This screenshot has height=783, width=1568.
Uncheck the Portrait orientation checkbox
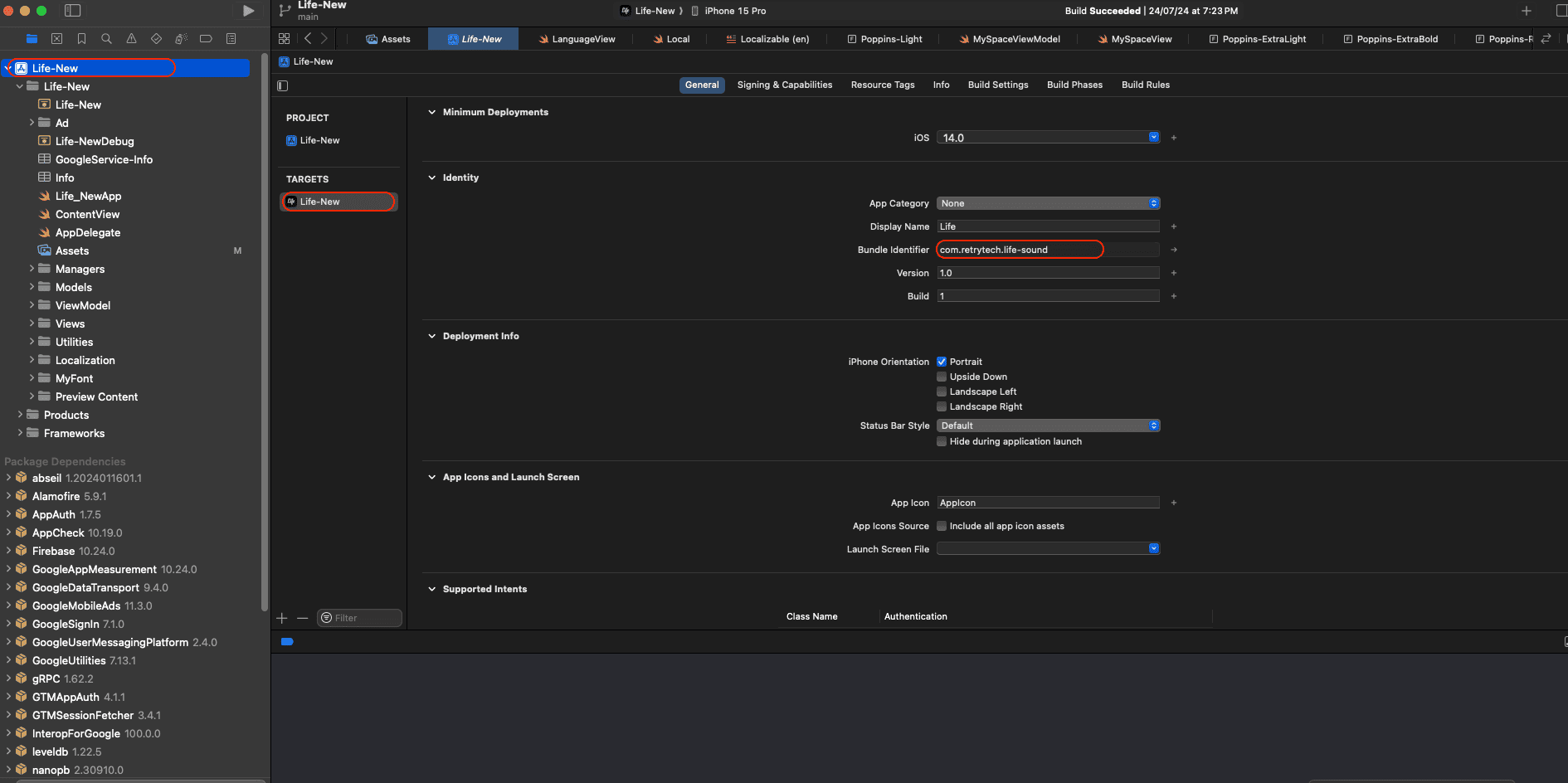[x=942, y=361]
